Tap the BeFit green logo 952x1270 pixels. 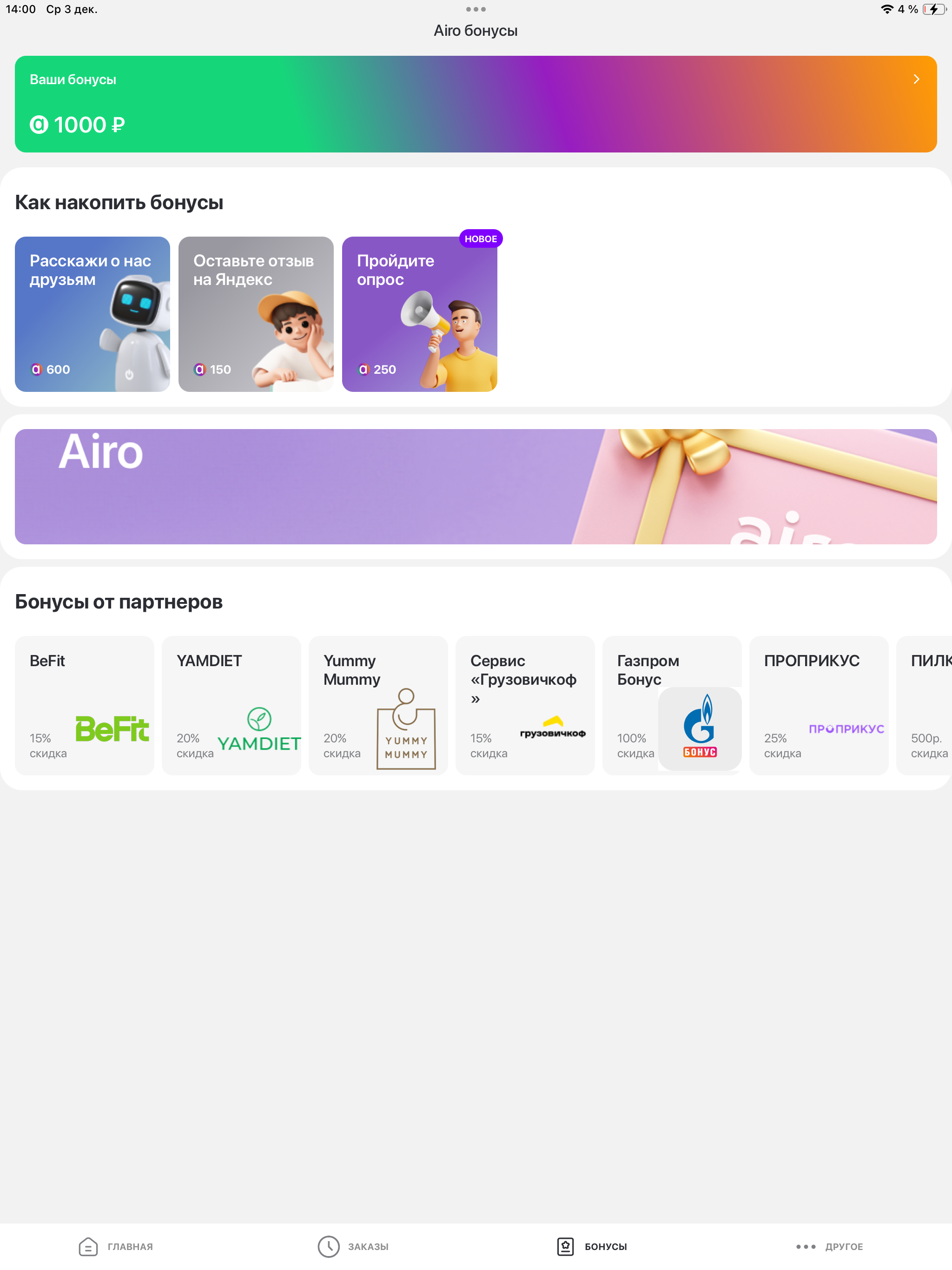[x=112, y=728]
